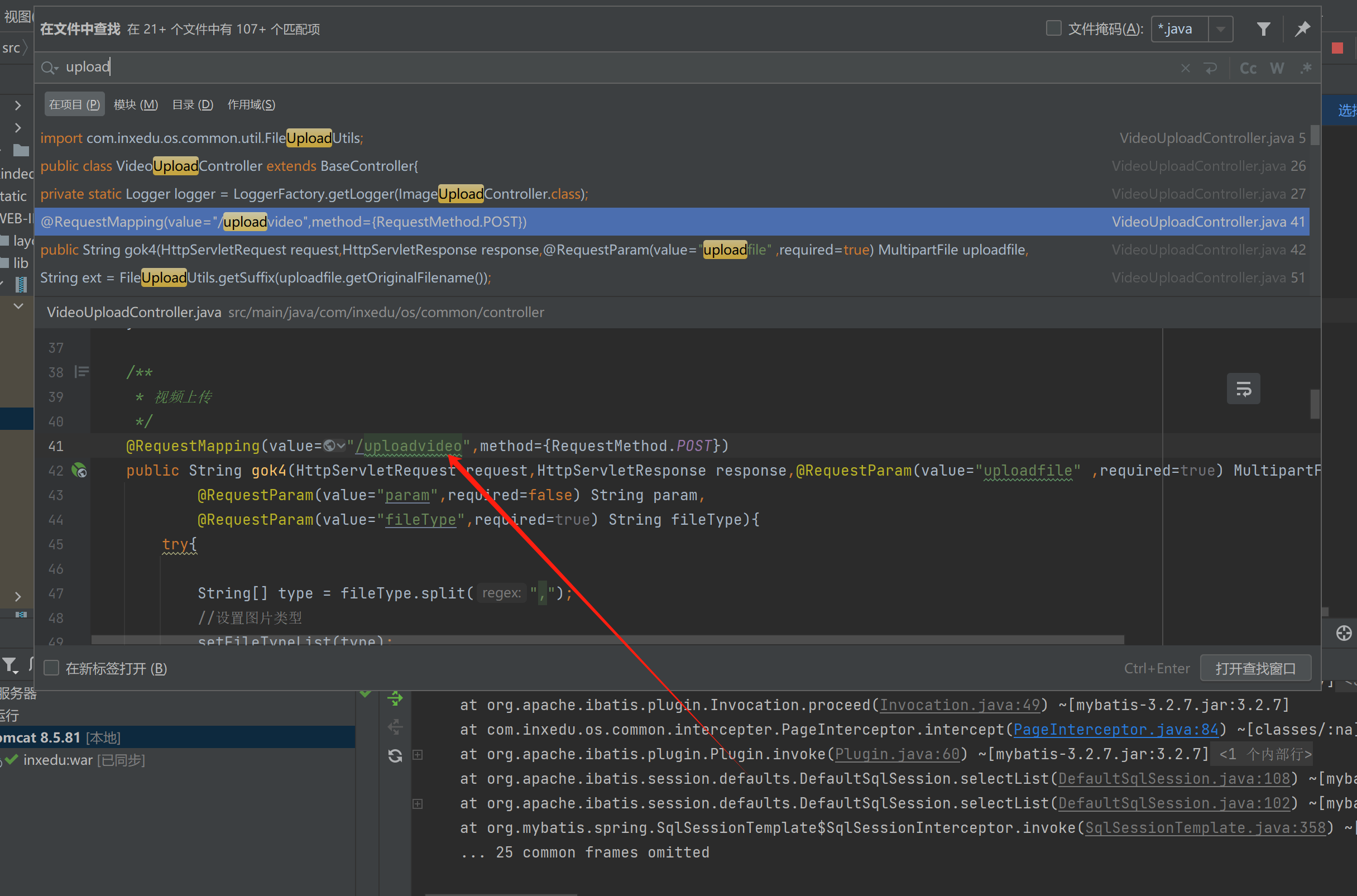The image size is (1357, 896).
Task: Open the *.java file mask dropdown
Action: (x=1220, y=28)
